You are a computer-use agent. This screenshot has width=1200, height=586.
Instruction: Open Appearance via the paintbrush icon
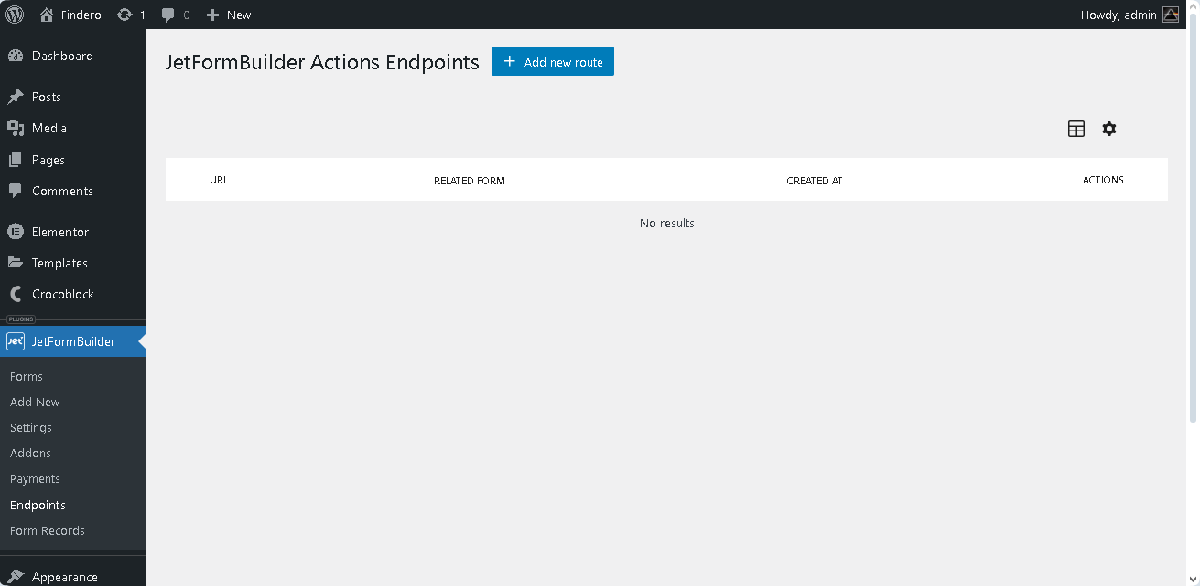(14, 575)
